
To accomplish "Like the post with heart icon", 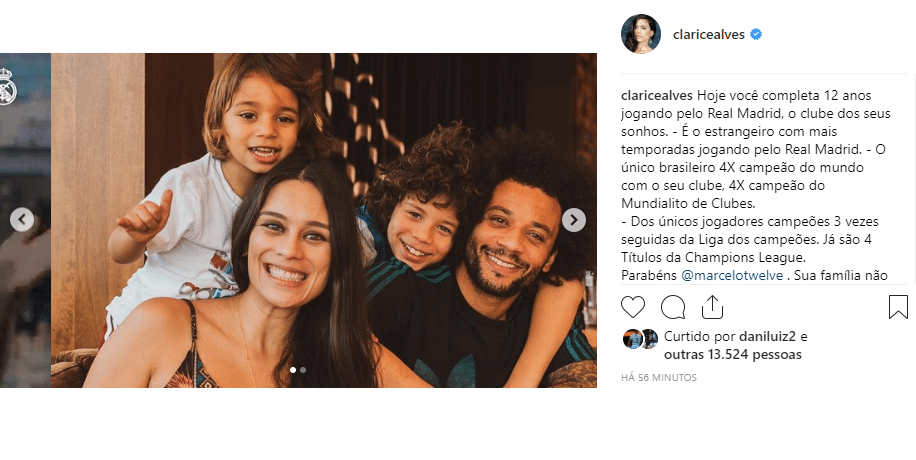I will click(633, 307).
